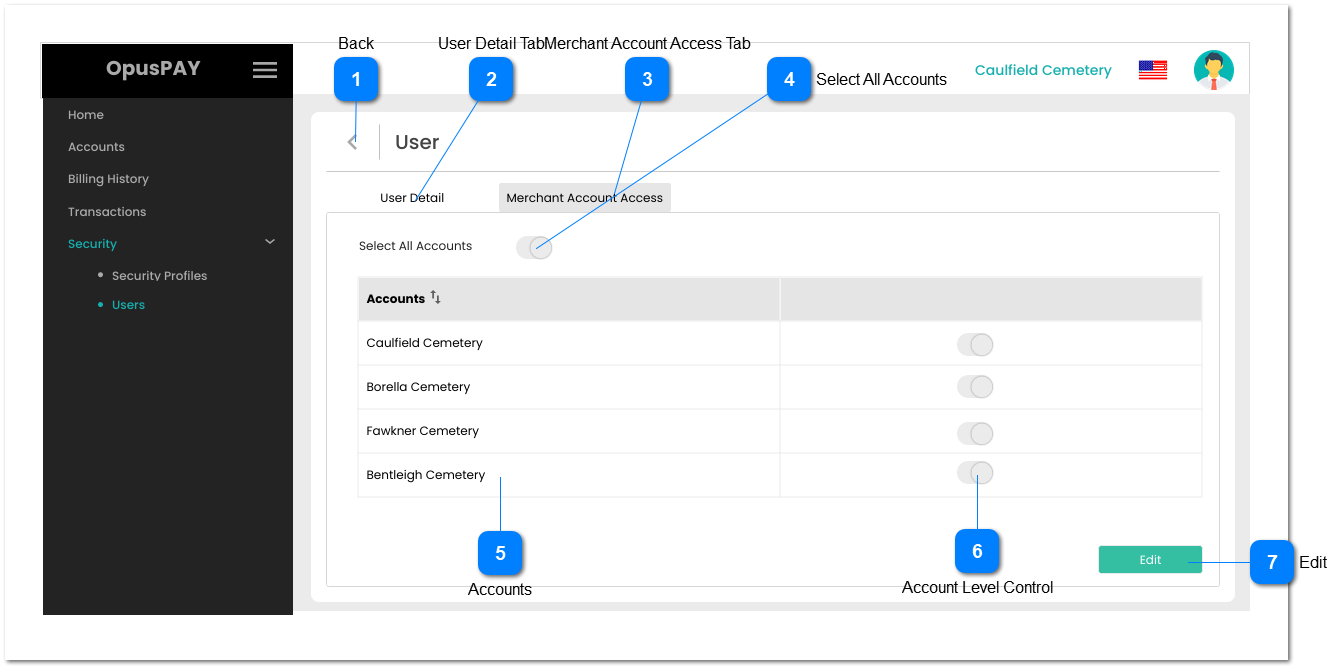This screenshot has height=669, width=1343.
Task: Open Security Profiles from the sidebar
Action: pos(158,275)
